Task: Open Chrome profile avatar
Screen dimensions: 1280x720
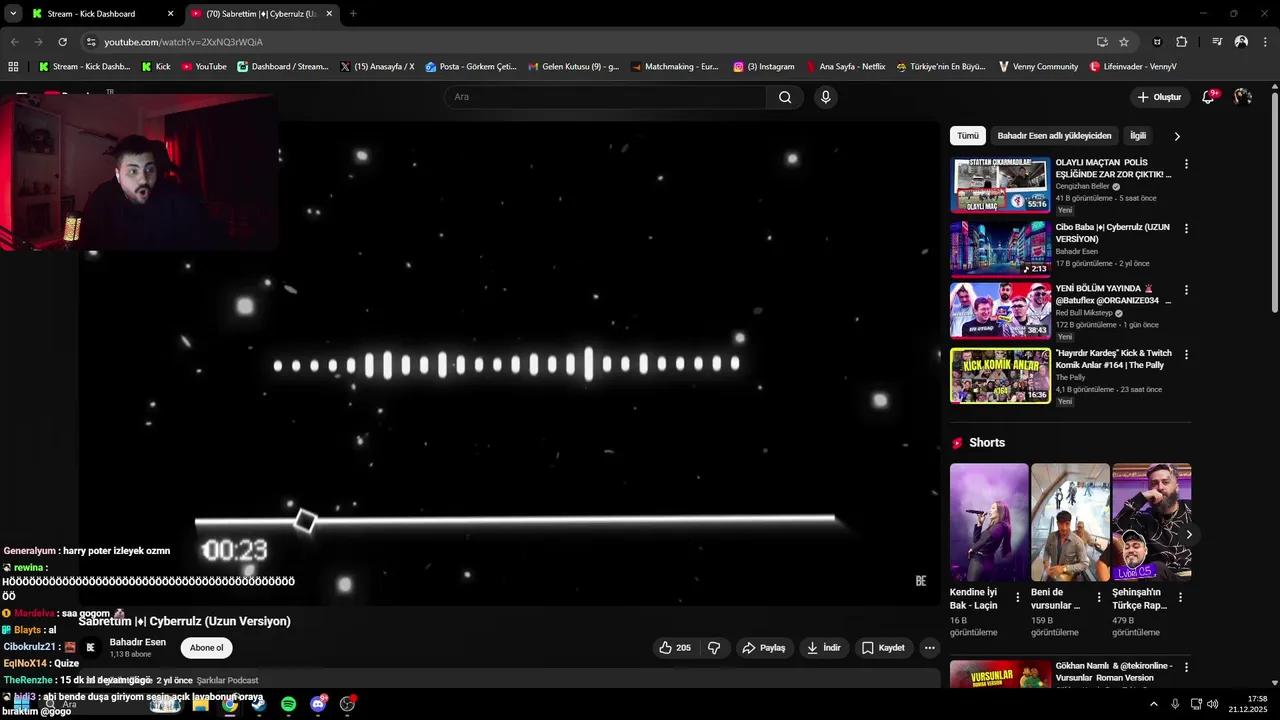Action: 1241,42
